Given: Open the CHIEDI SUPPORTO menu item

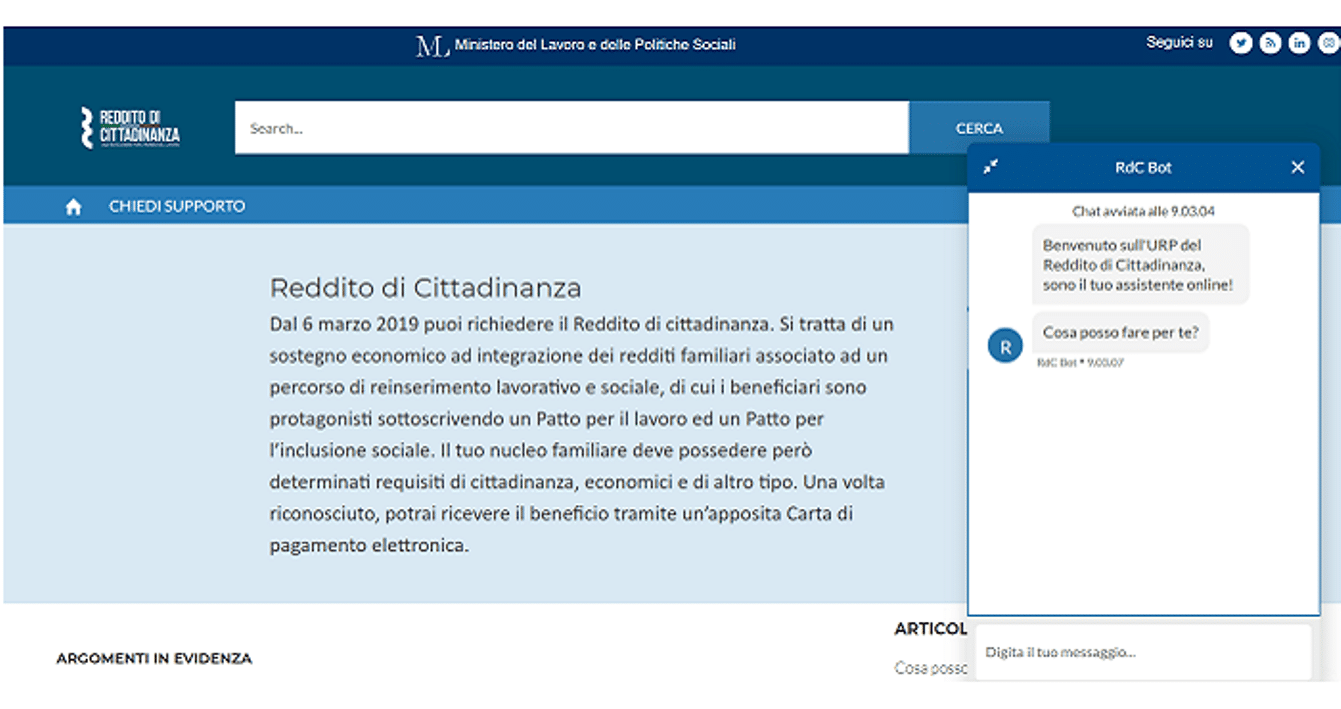Looking at the screenshot, I should click(x=177, y=206).
